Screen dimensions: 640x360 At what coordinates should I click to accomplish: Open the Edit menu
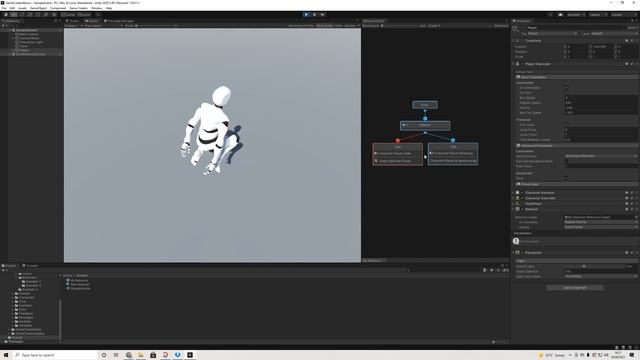tap(12, 8)
